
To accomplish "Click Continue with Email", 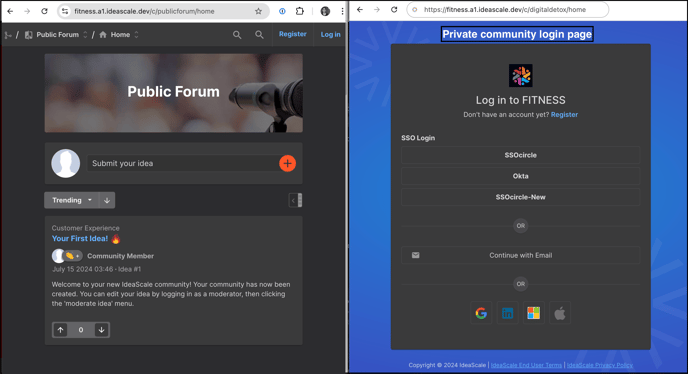I will [521, 255].
